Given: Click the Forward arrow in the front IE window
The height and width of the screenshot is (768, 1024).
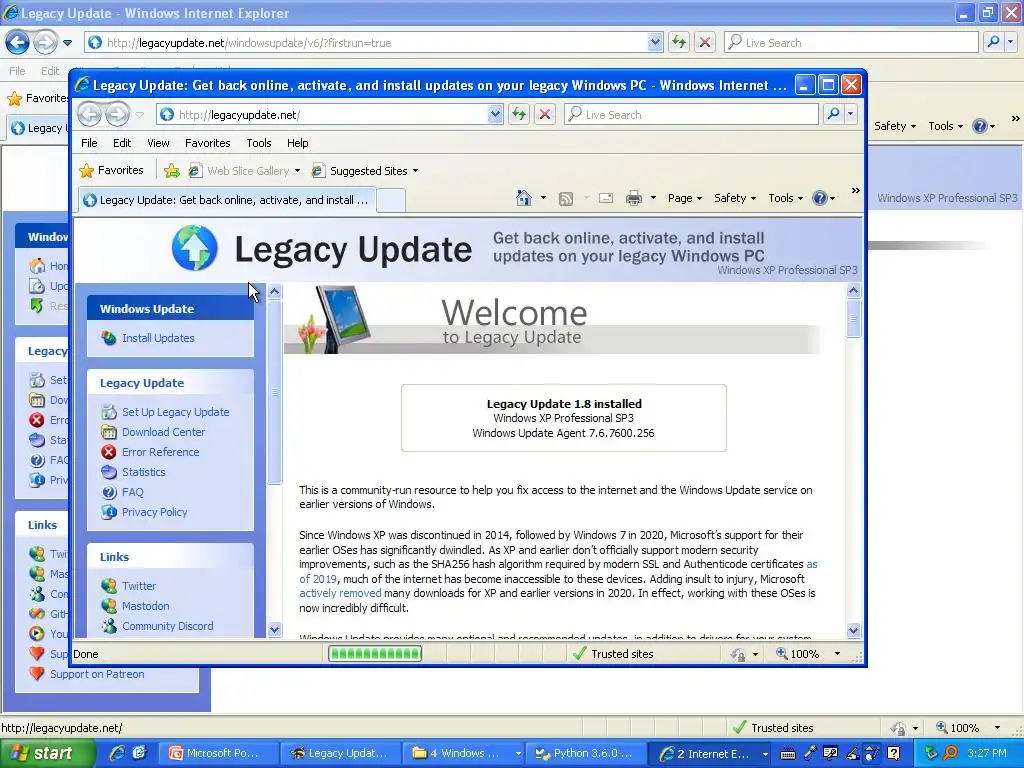Looking at the screenshot, I should (118, 114).
